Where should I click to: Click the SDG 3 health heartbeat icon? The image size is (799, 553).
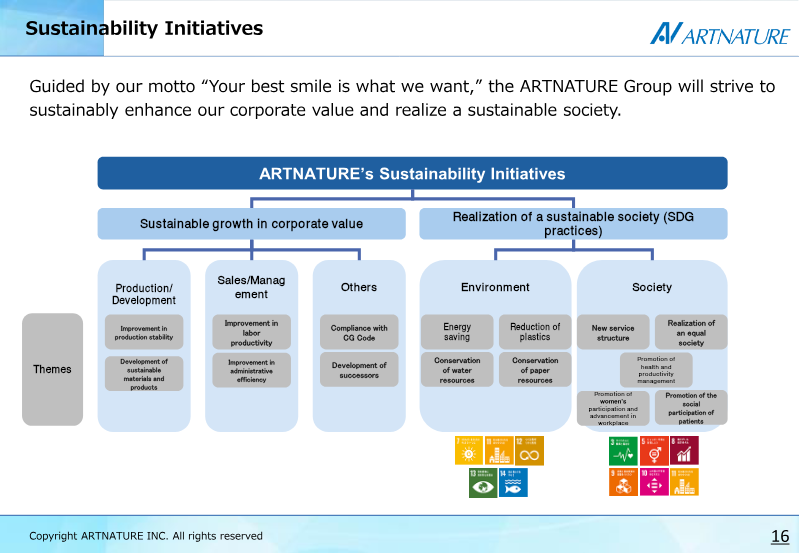(x=623, y=450)
